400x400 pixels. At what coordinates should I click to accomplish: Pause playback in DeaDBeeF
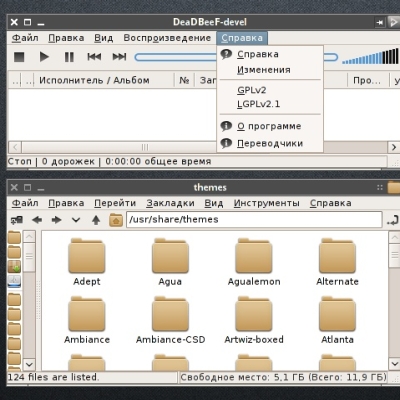coord(69,57)
